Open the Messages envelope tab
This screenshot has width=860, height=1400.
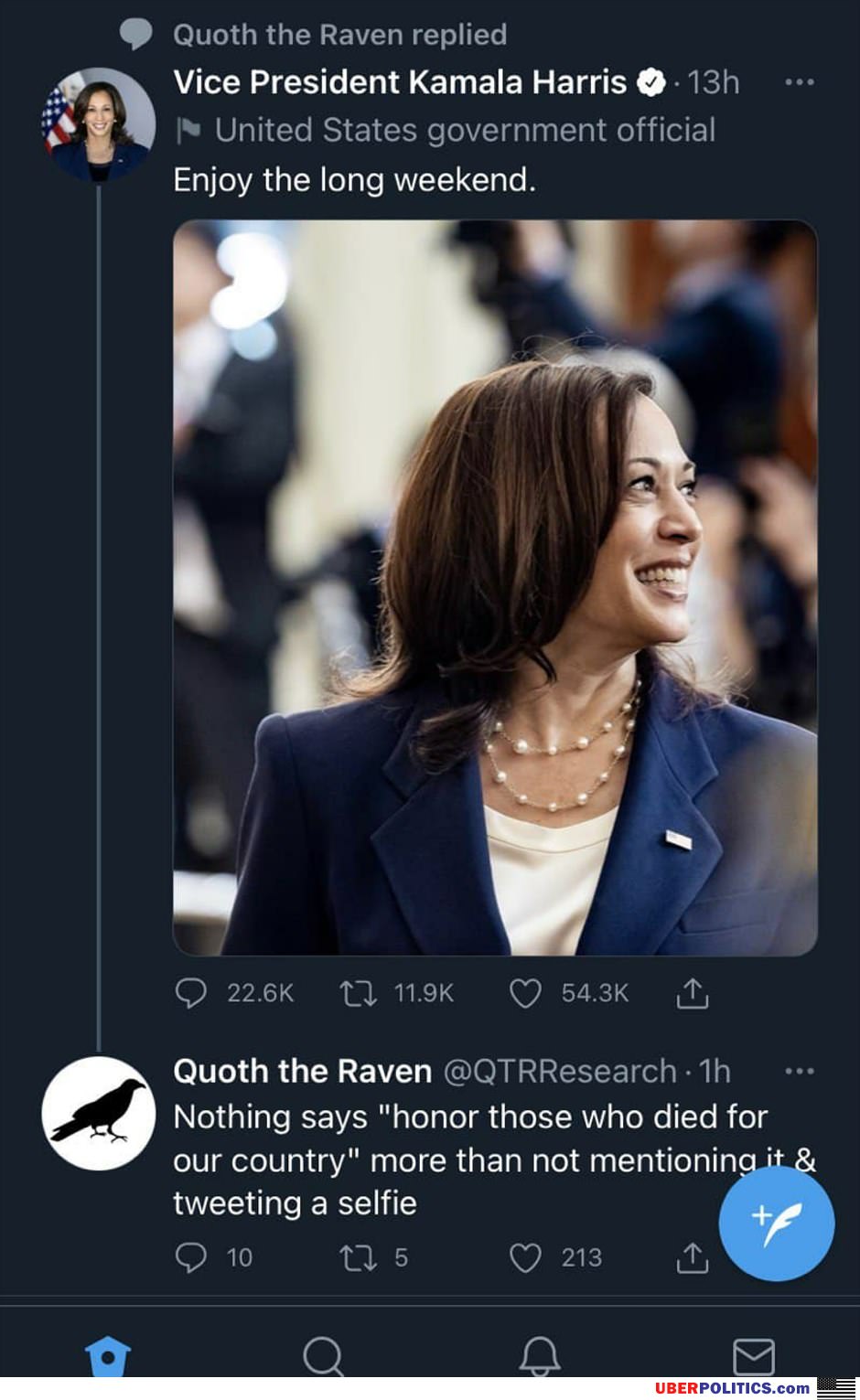pyautogui.click(x=754, y=1357)
